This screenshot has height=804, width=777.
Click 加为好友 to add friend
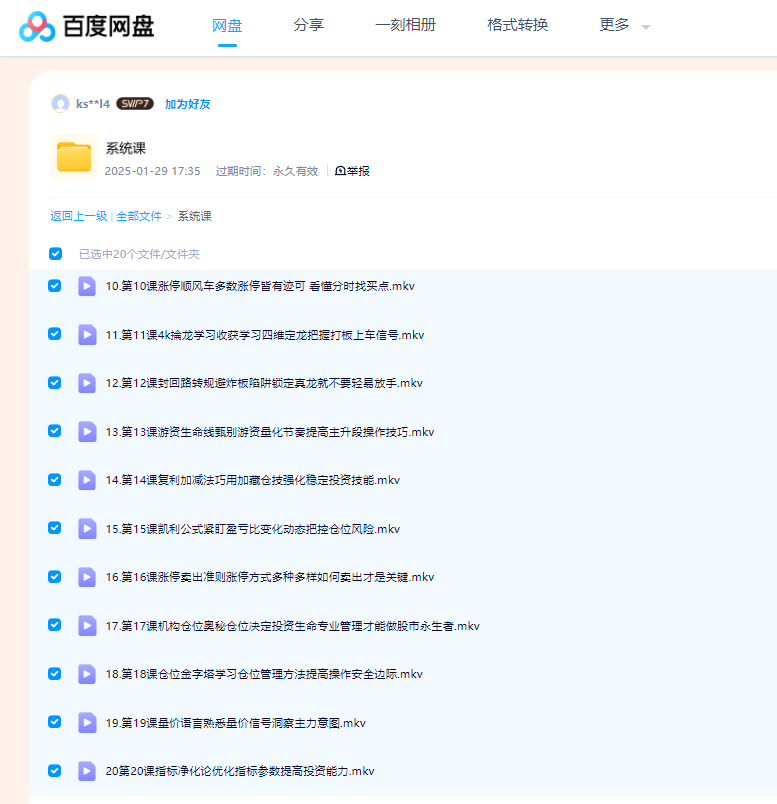point(188,104)
